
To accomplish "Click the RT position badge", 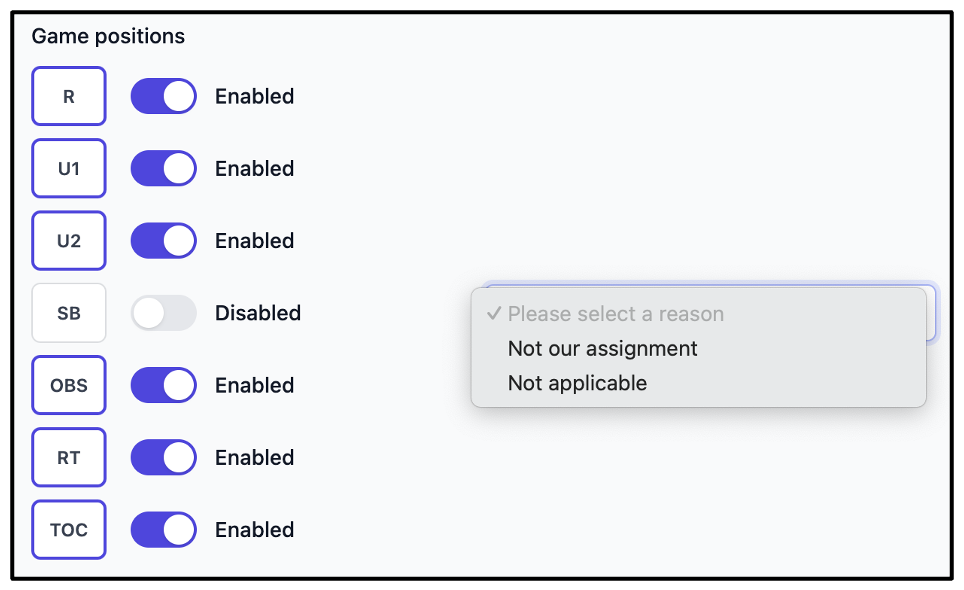I will [x=69, y=457].
